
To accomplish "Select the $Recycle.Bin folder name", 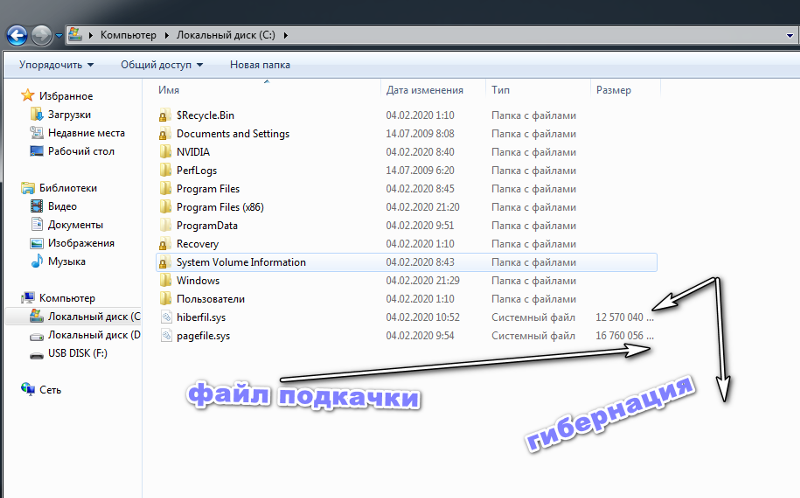I will (x=206, y=115).
